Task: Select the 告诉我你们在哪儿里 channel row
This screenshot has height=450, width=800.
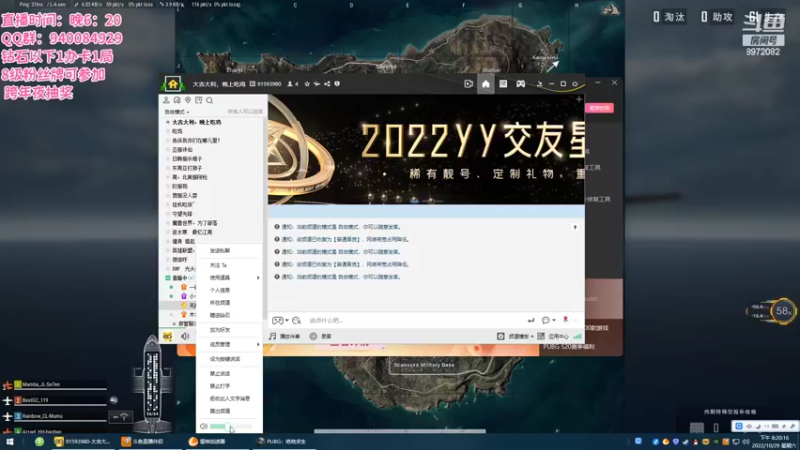Action: (196, 140)
